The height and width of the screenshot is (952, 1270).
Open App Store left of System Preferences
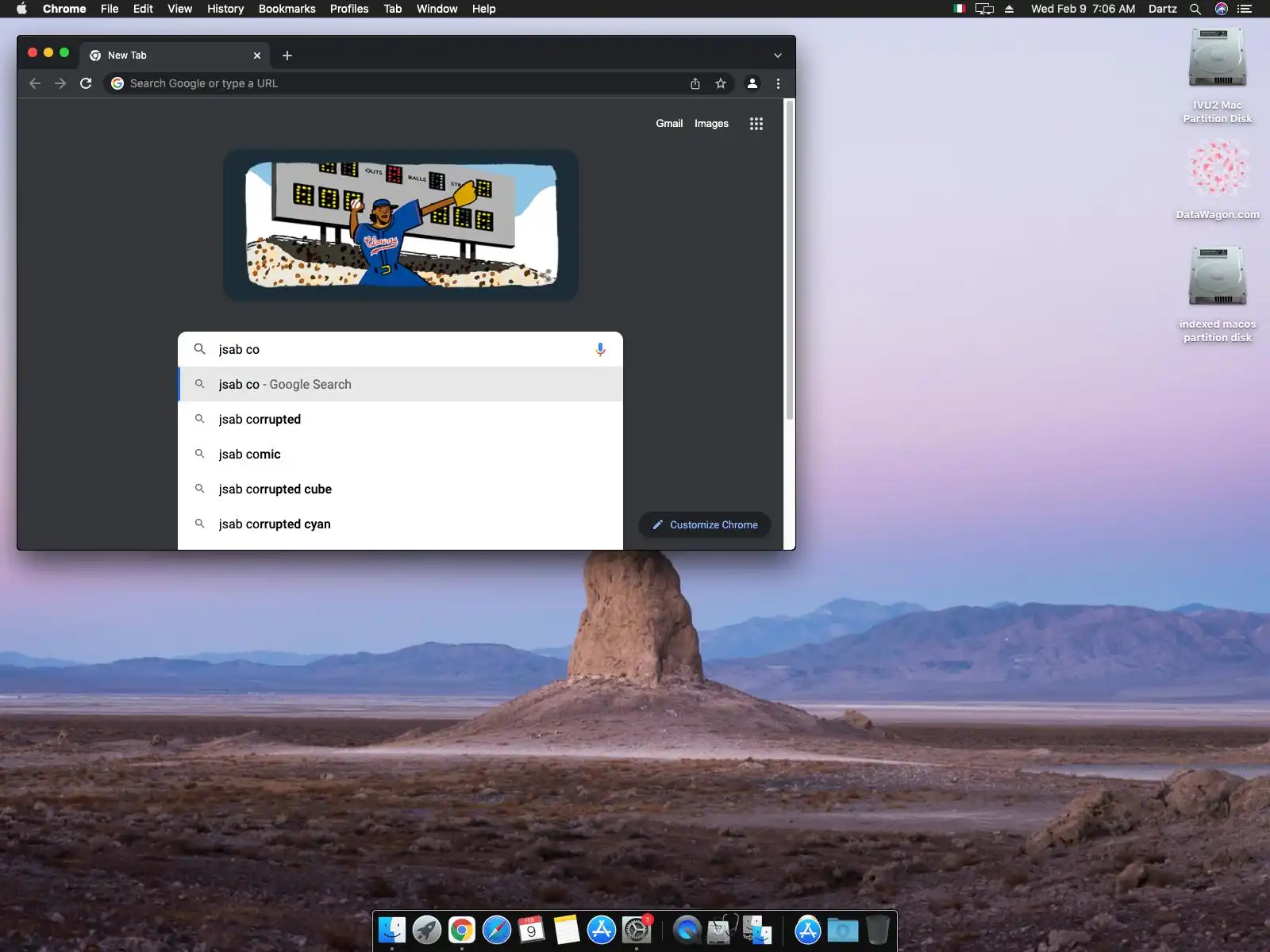coord(602,930)
